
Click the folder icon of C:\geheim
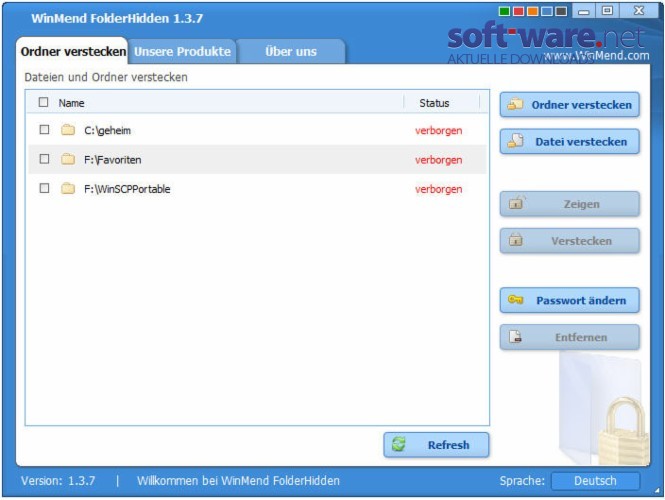(x=68, y=129)
